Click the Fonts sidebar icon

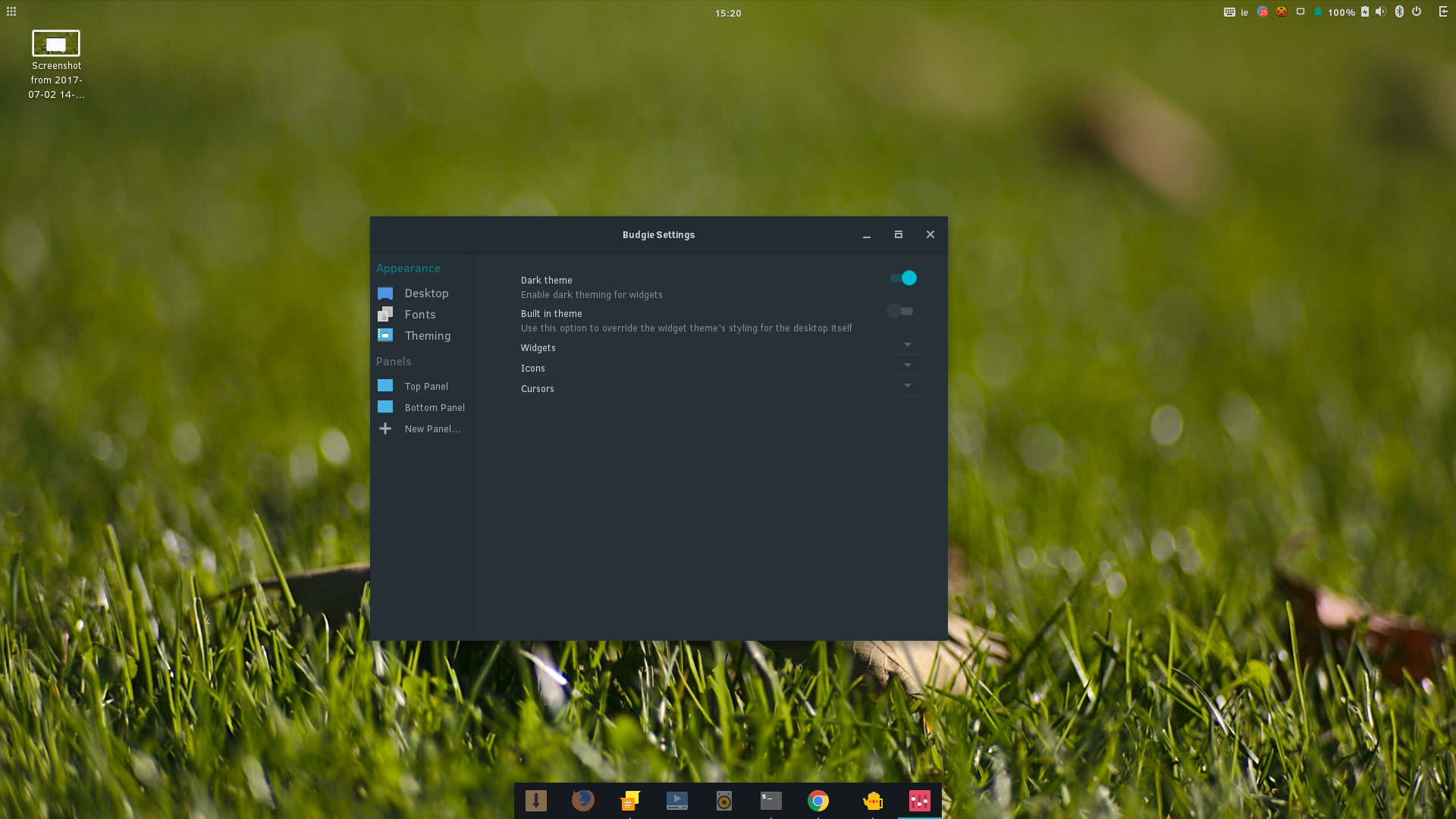(x=385, y=315)
